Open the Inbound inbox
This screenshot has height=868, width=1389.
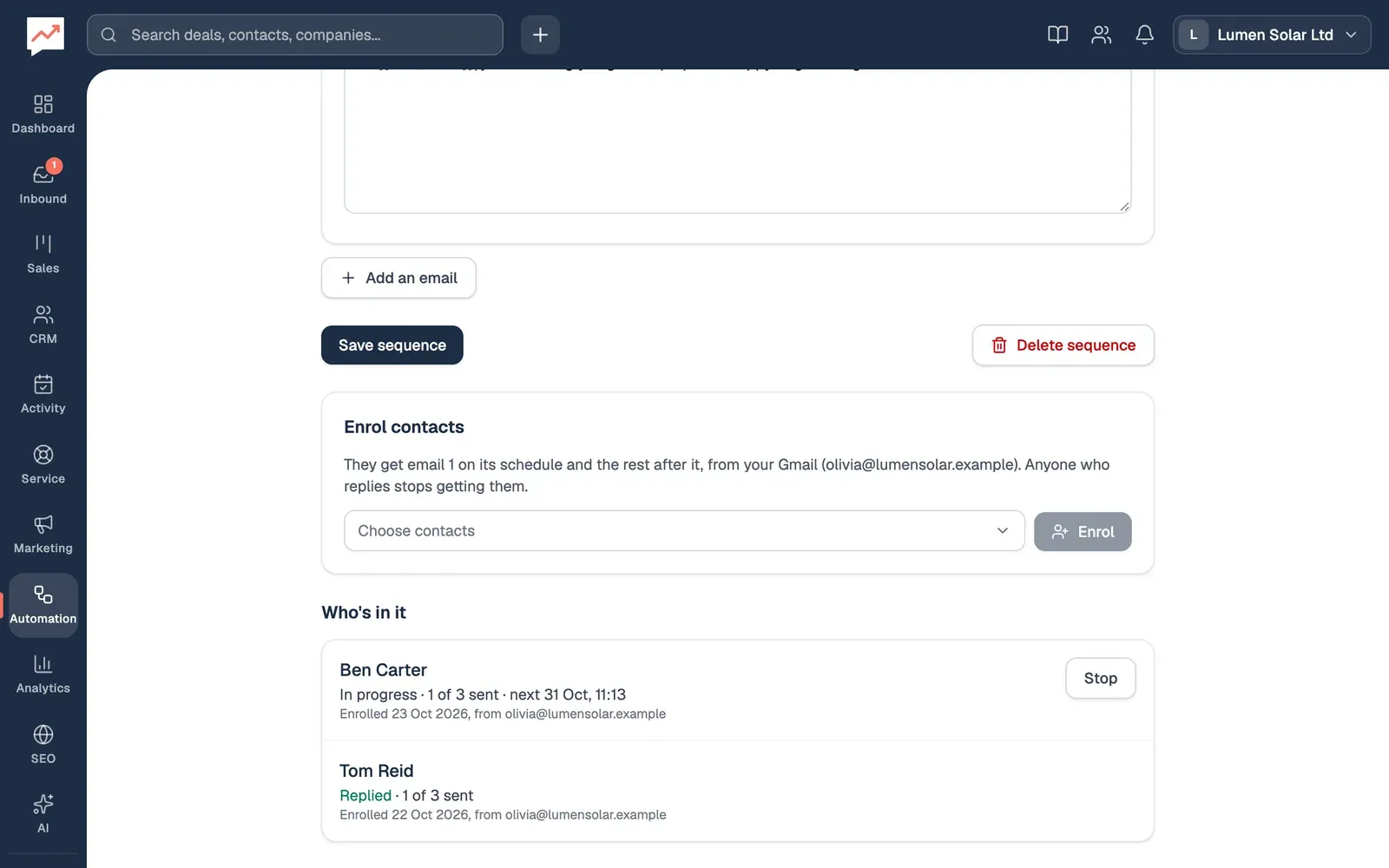pos(43,185)
